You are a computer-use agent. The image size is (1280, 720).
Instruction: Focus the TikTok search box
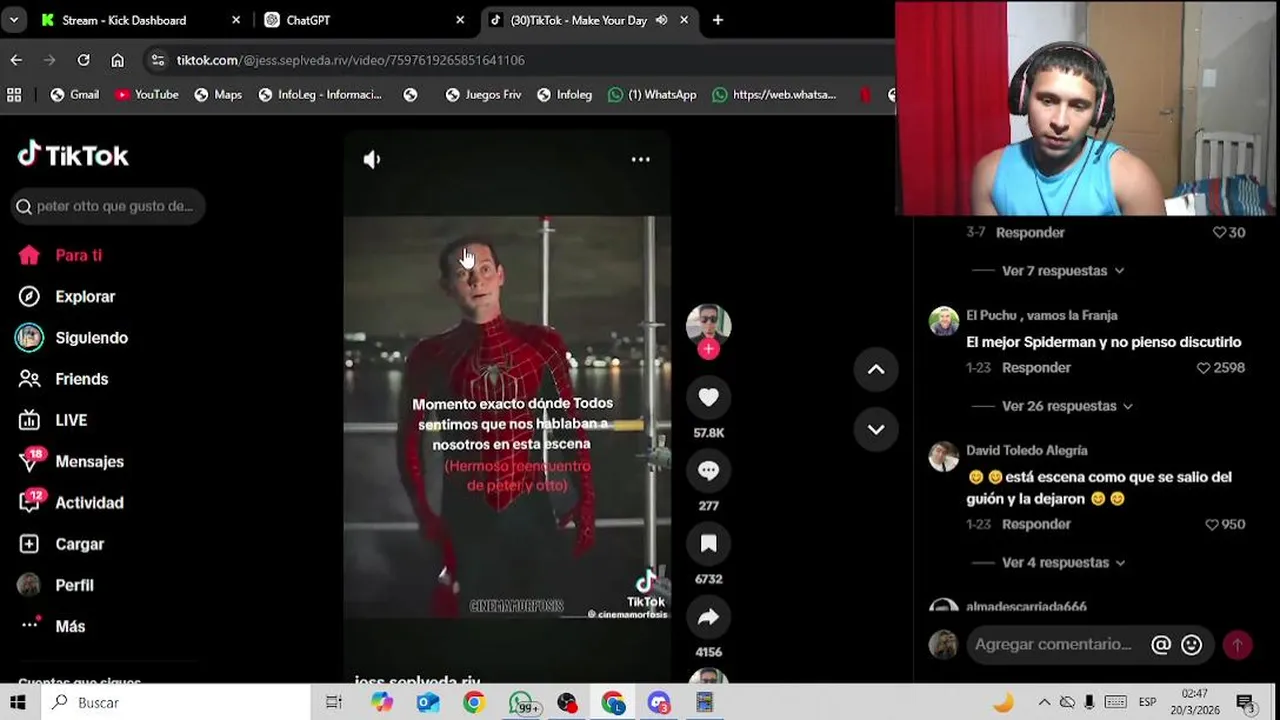(108, 206)
